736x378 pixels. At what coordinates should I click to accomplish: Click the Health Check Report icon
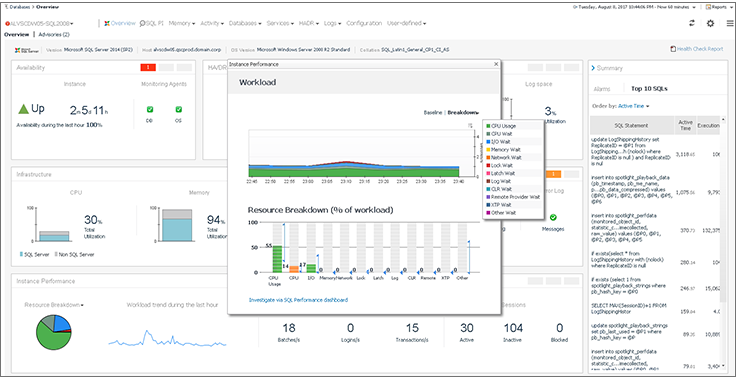(673, 49)
